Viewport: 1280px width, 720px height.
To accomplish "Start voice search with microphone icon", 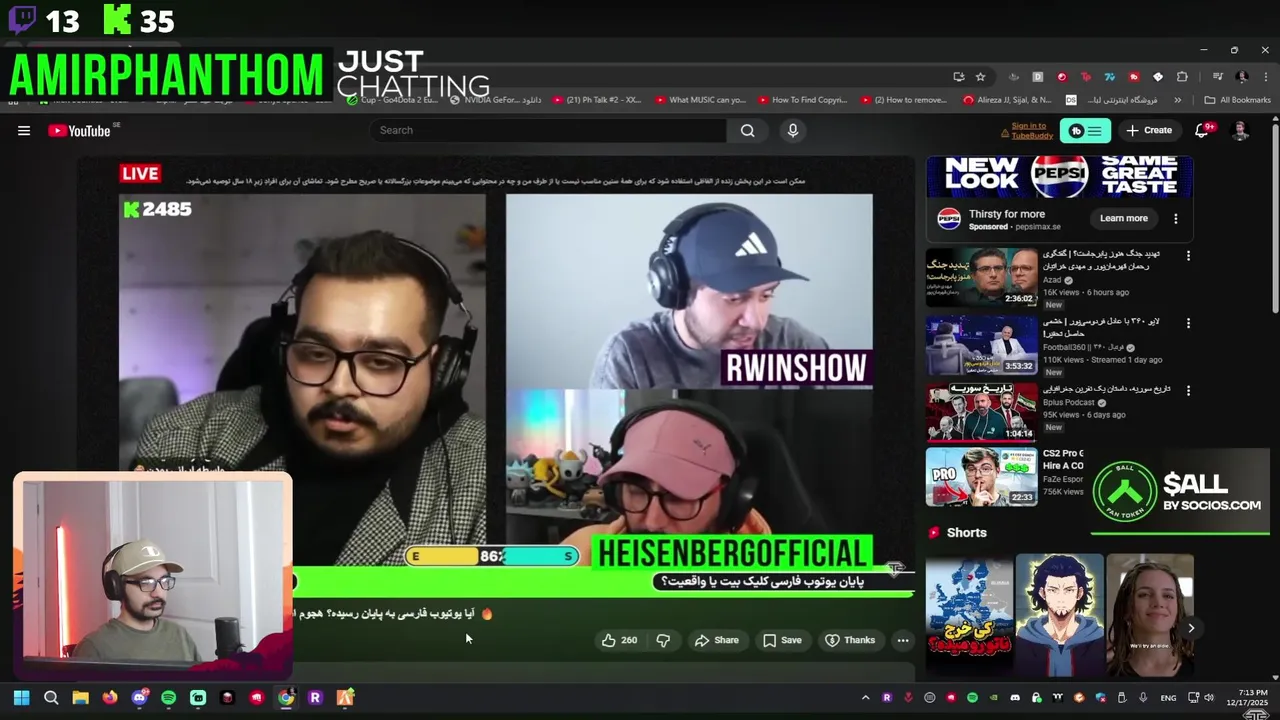I will point(793,130).
